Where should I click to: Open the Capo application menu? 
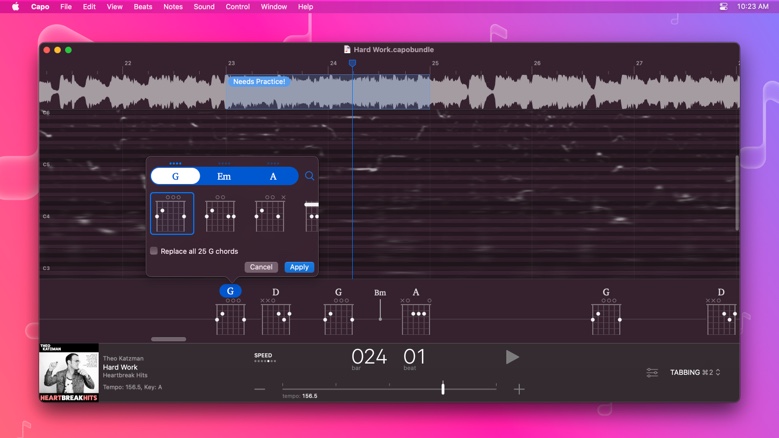click(40, 6)
